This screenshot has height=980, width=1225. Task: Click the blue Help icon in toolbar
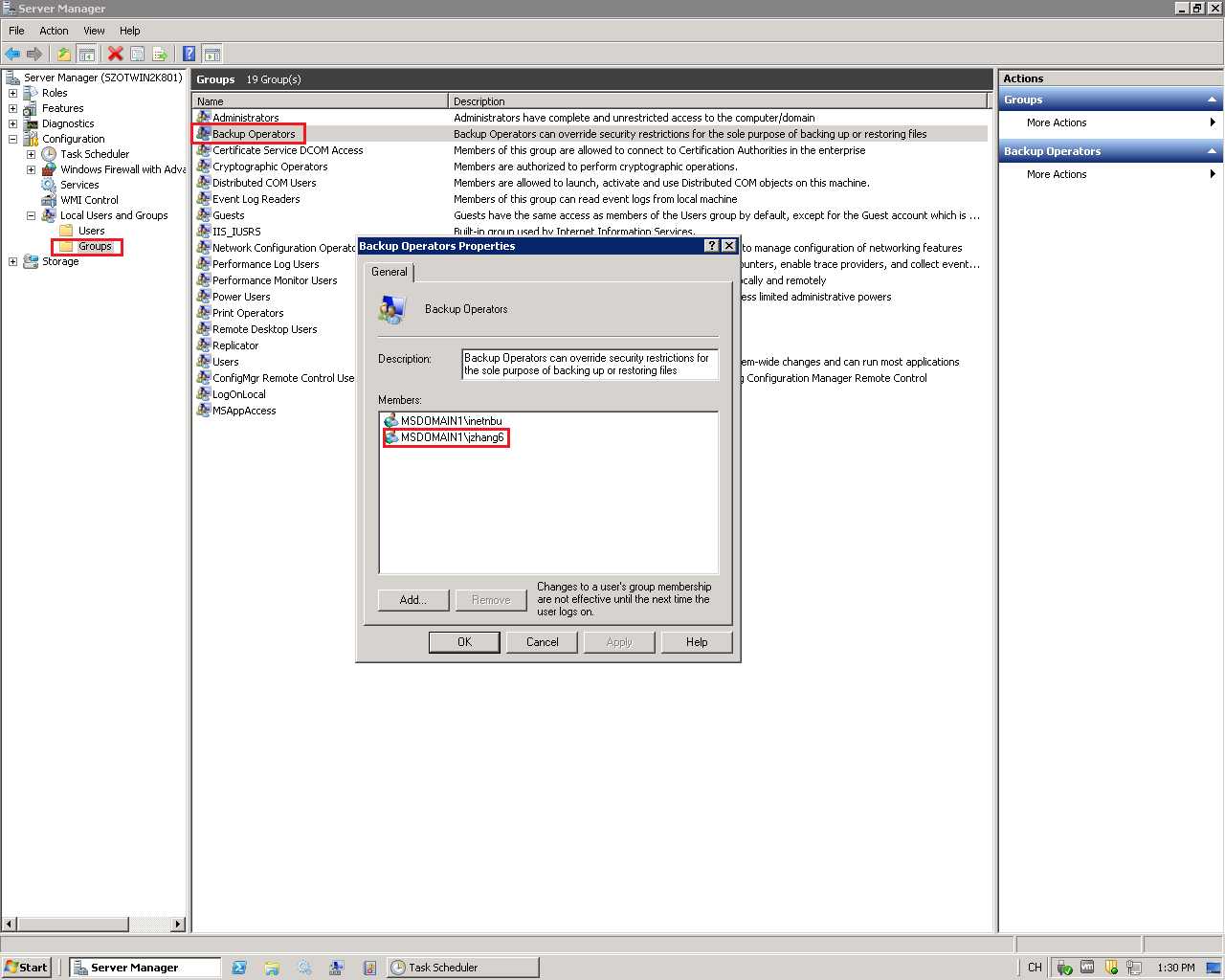189,54
